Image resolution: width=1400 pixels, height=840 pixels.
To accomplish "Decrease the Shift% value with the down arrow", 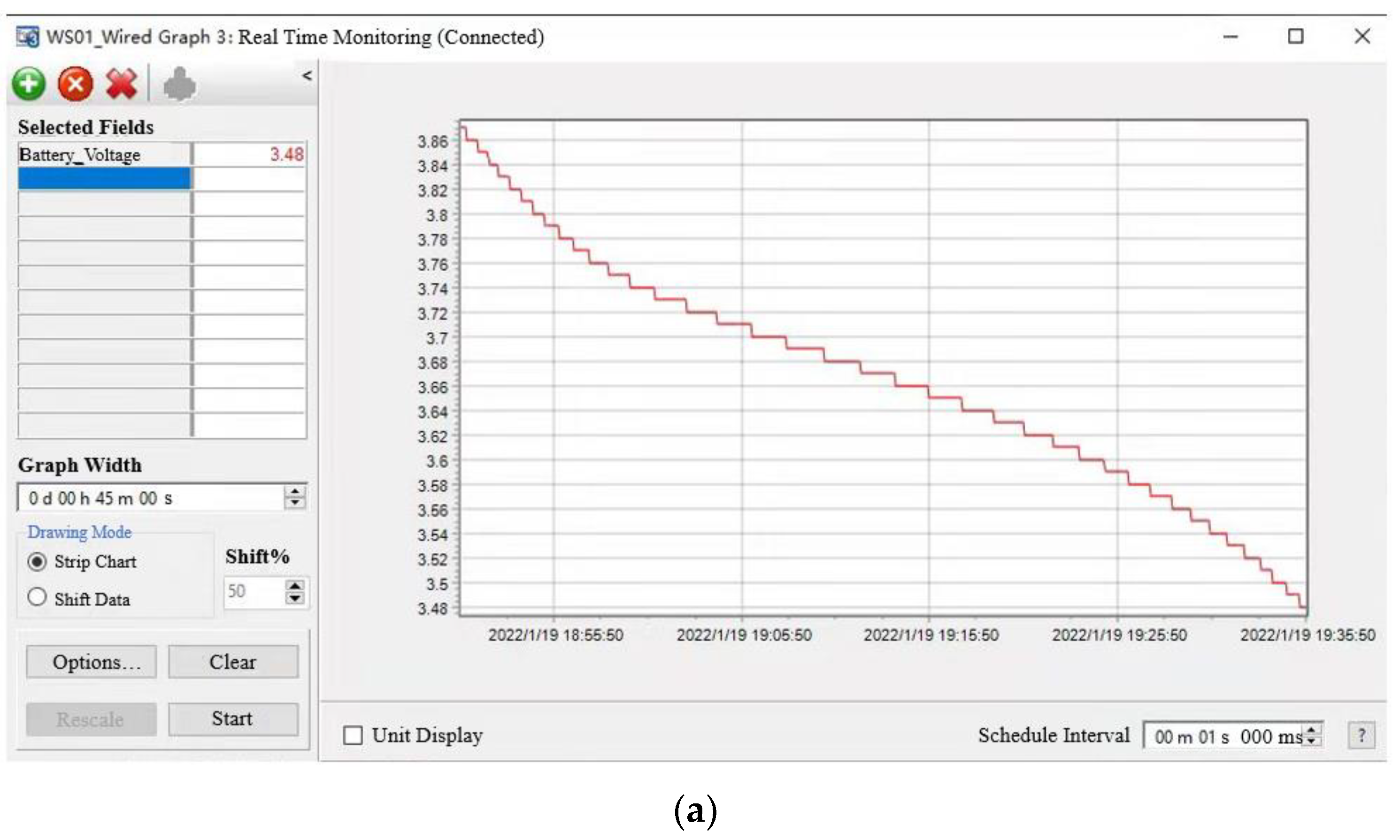I will (x=294, y=598).
